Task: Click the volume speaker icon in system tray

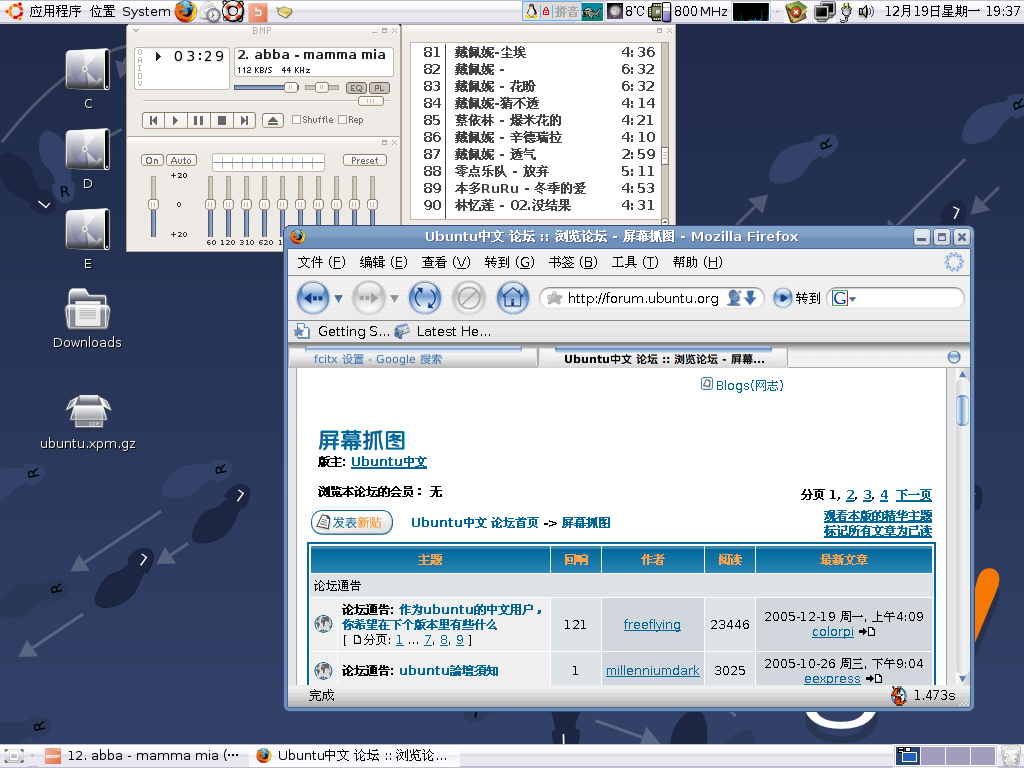Action: click(x=866, y=11)
